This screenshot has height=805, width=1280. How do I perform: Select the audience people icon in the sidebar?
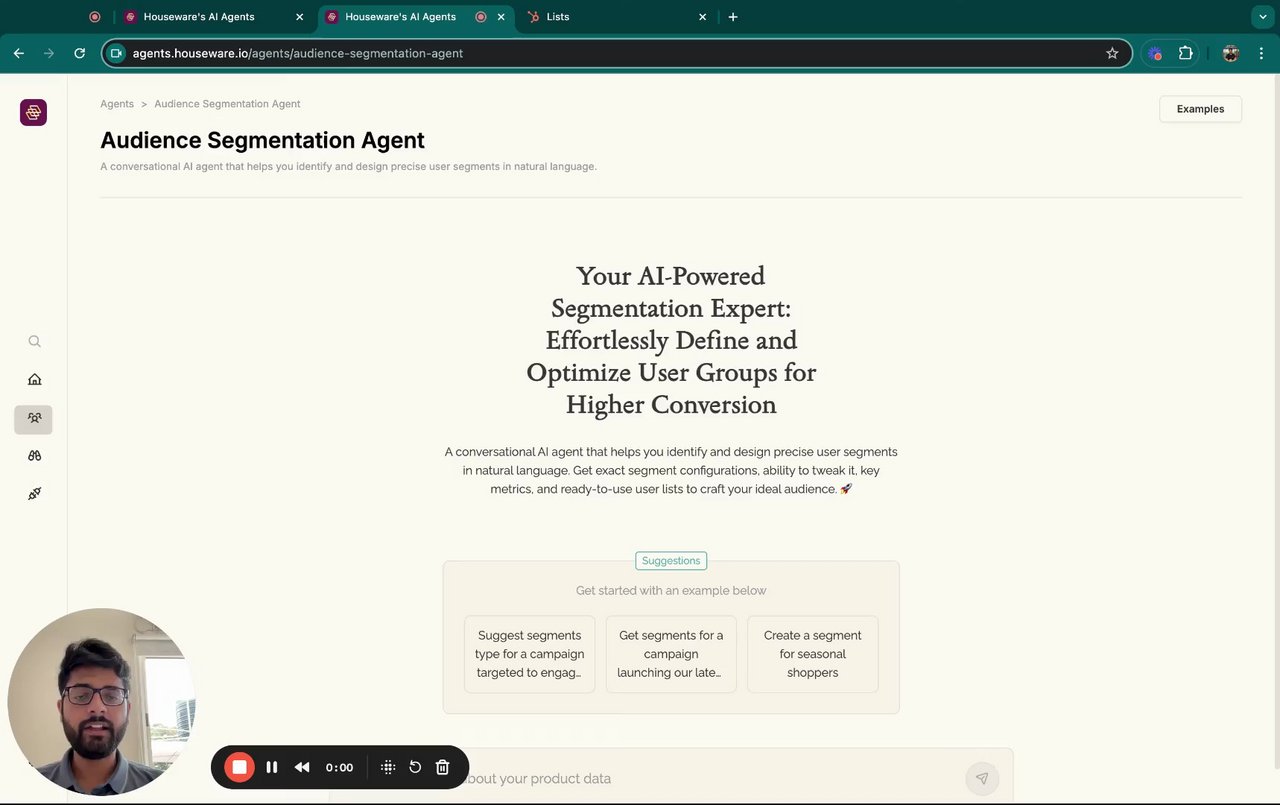33,419
